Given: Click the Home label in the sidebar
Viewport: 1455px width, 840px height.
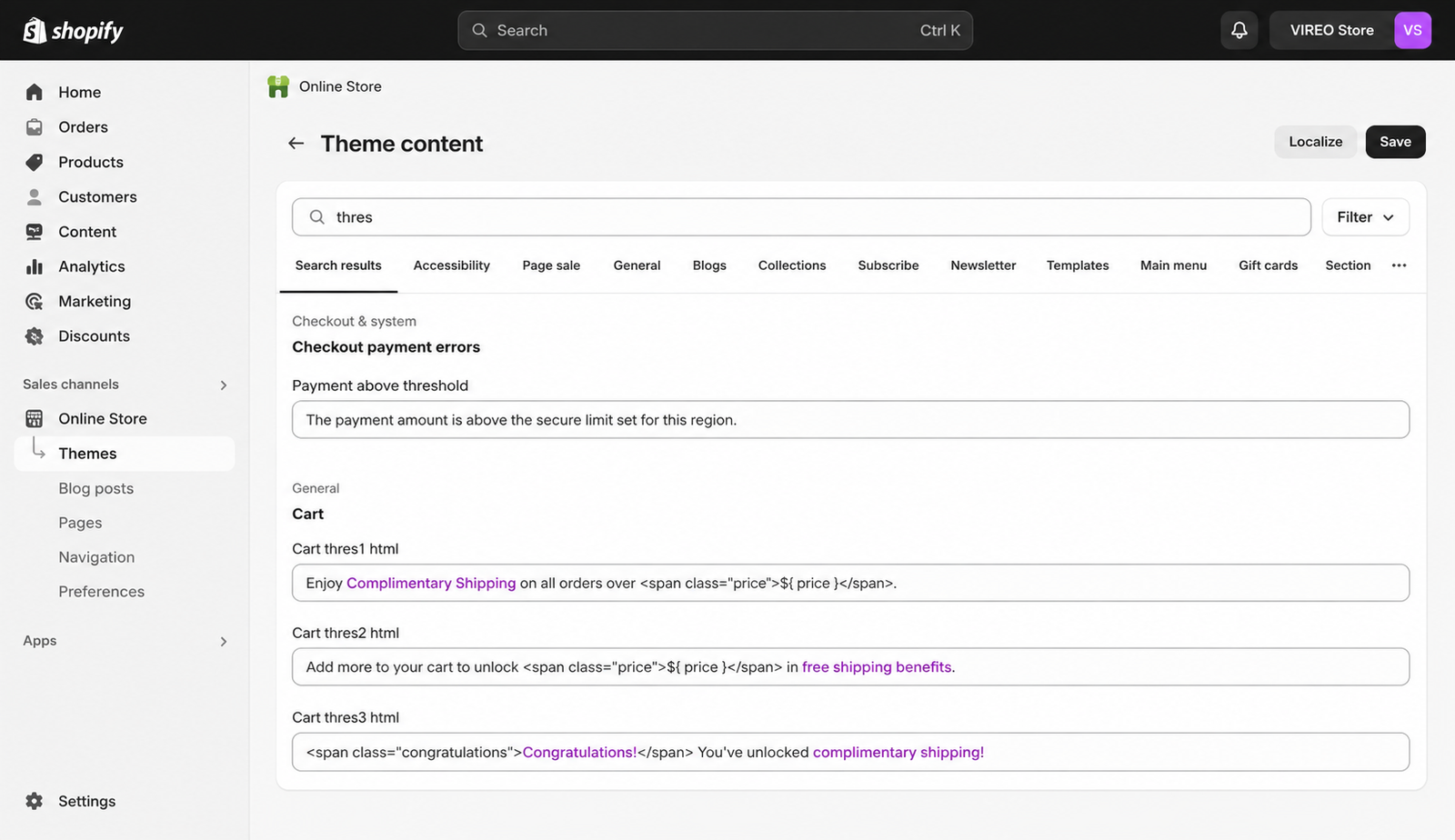Looking at the screenshot, I should (79, 92).
